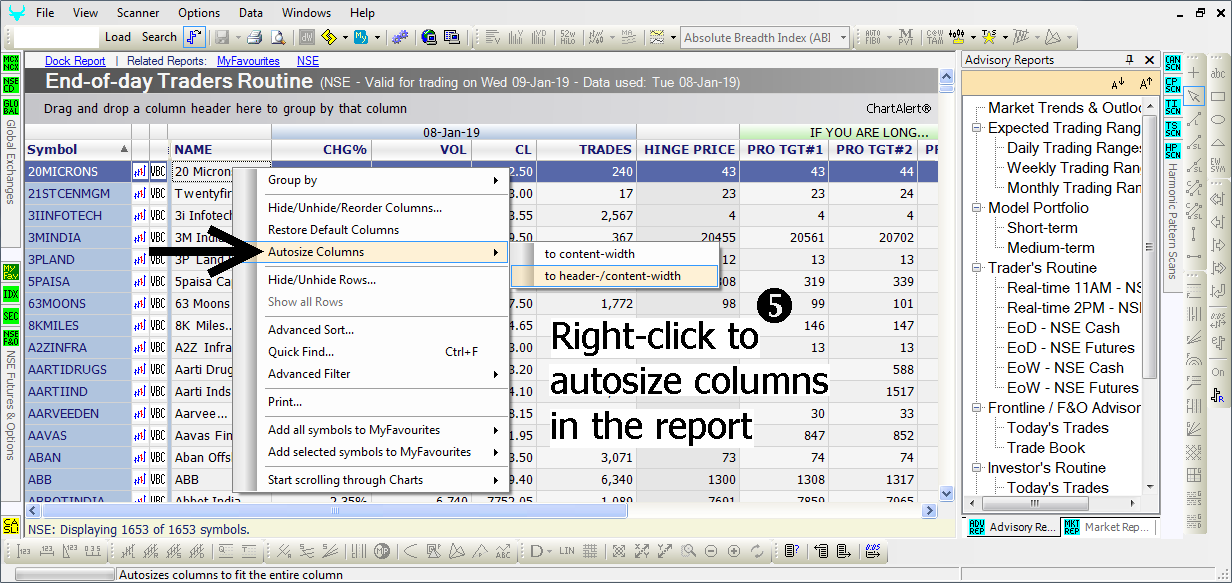Close the Advisory Reports panel
1232x583 pixels.
coord(1148,60)
